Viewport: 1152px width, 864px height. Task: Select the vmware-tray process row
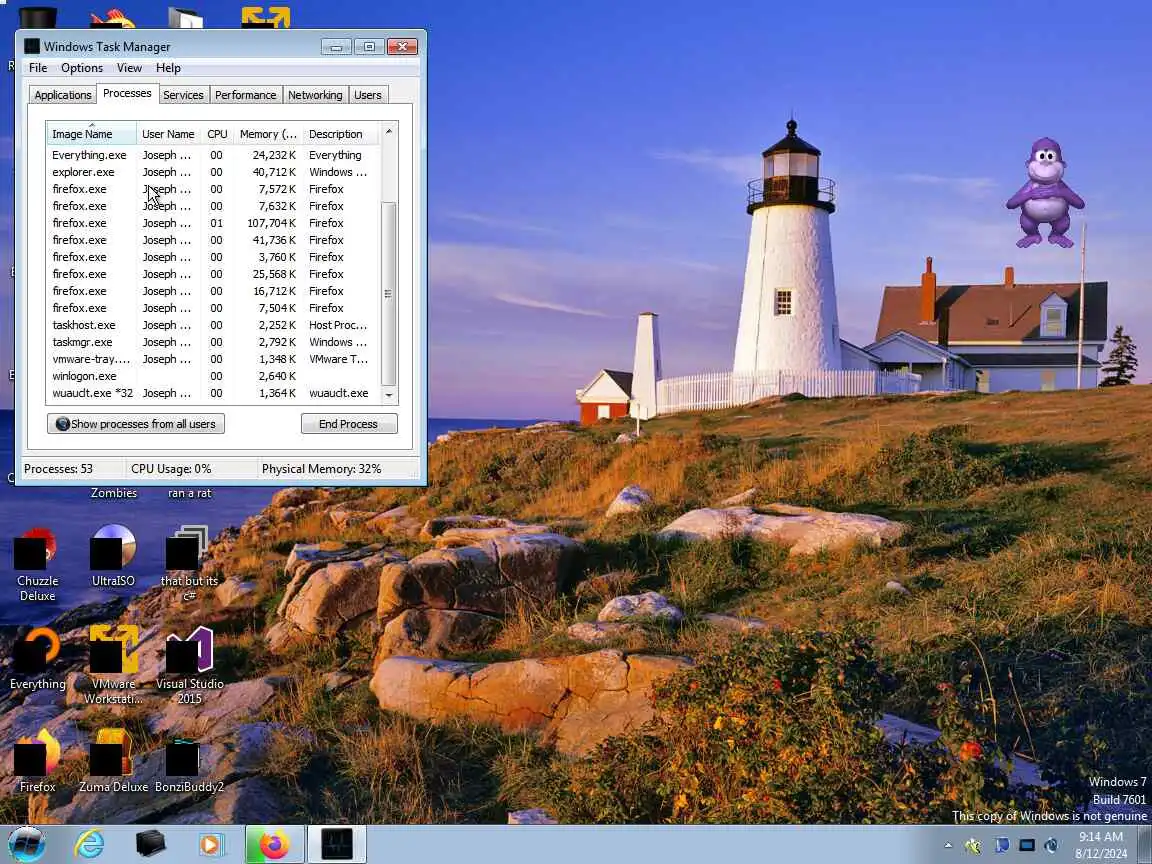[x=213, y=359]
